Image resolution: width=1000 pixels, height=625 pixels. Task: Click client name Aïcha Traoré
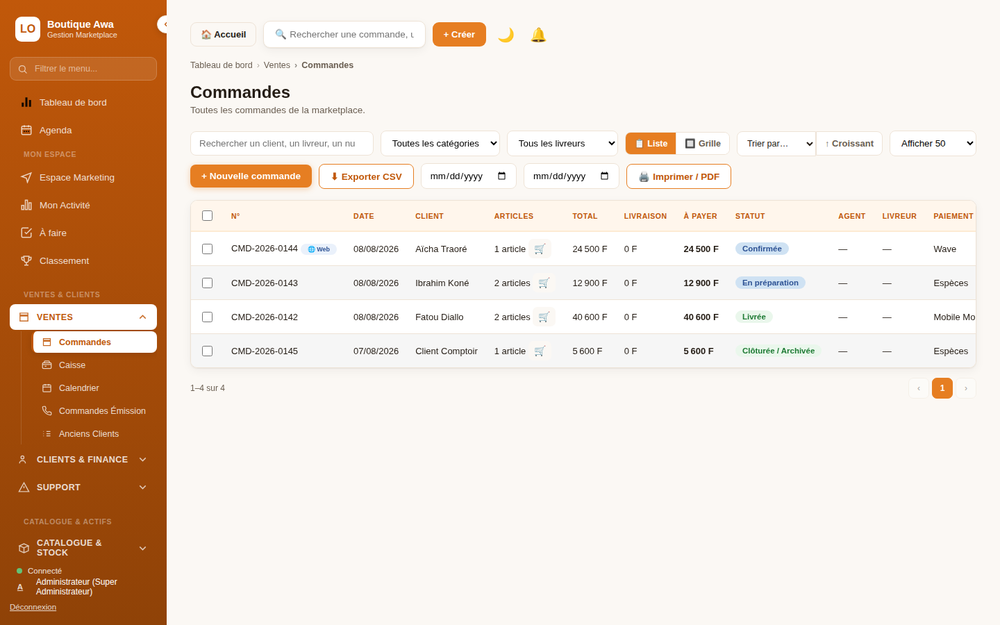pyautogui.click(x=441, y=249)
